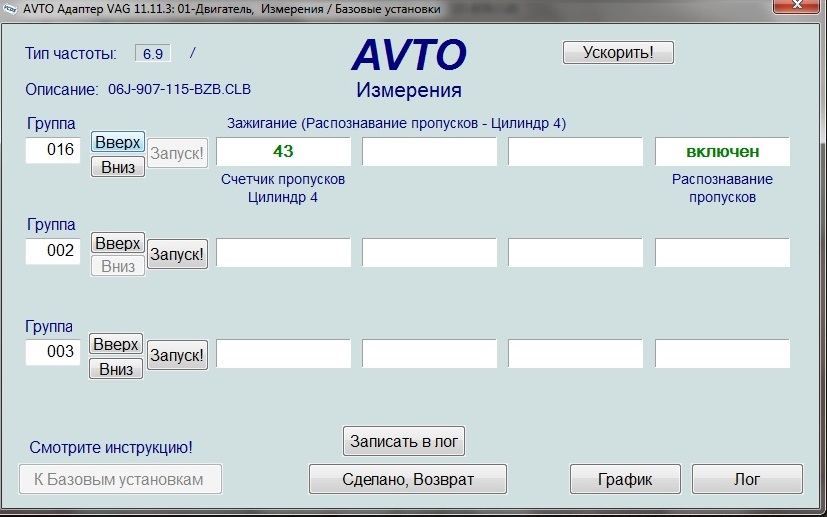The height and width of the screenshot is (517, 827).
Task: Open the График view
Action: pyautogui.click(x=625, y=479)
